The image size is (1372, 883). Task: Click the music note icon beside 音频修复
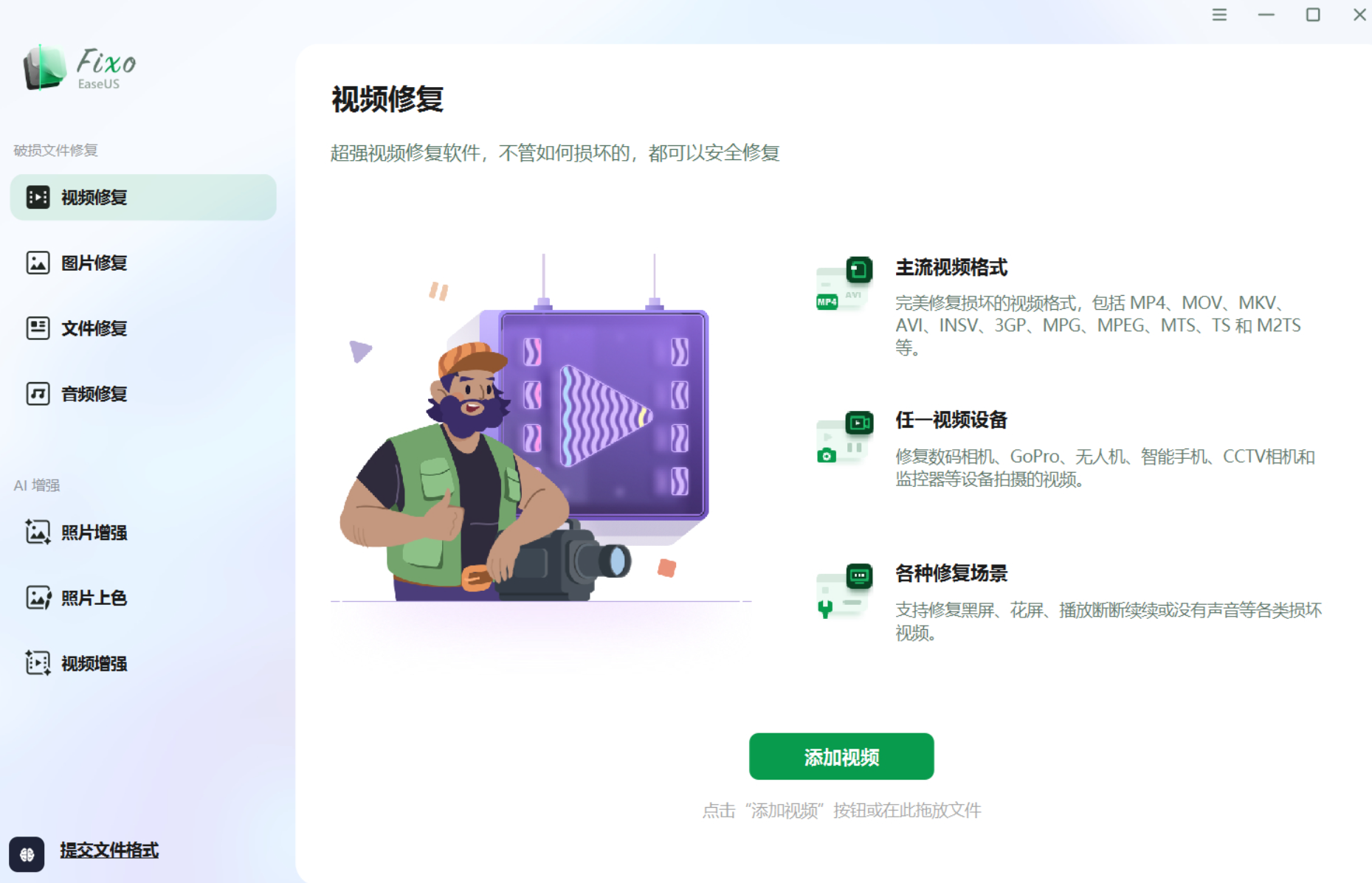(38, 394)
